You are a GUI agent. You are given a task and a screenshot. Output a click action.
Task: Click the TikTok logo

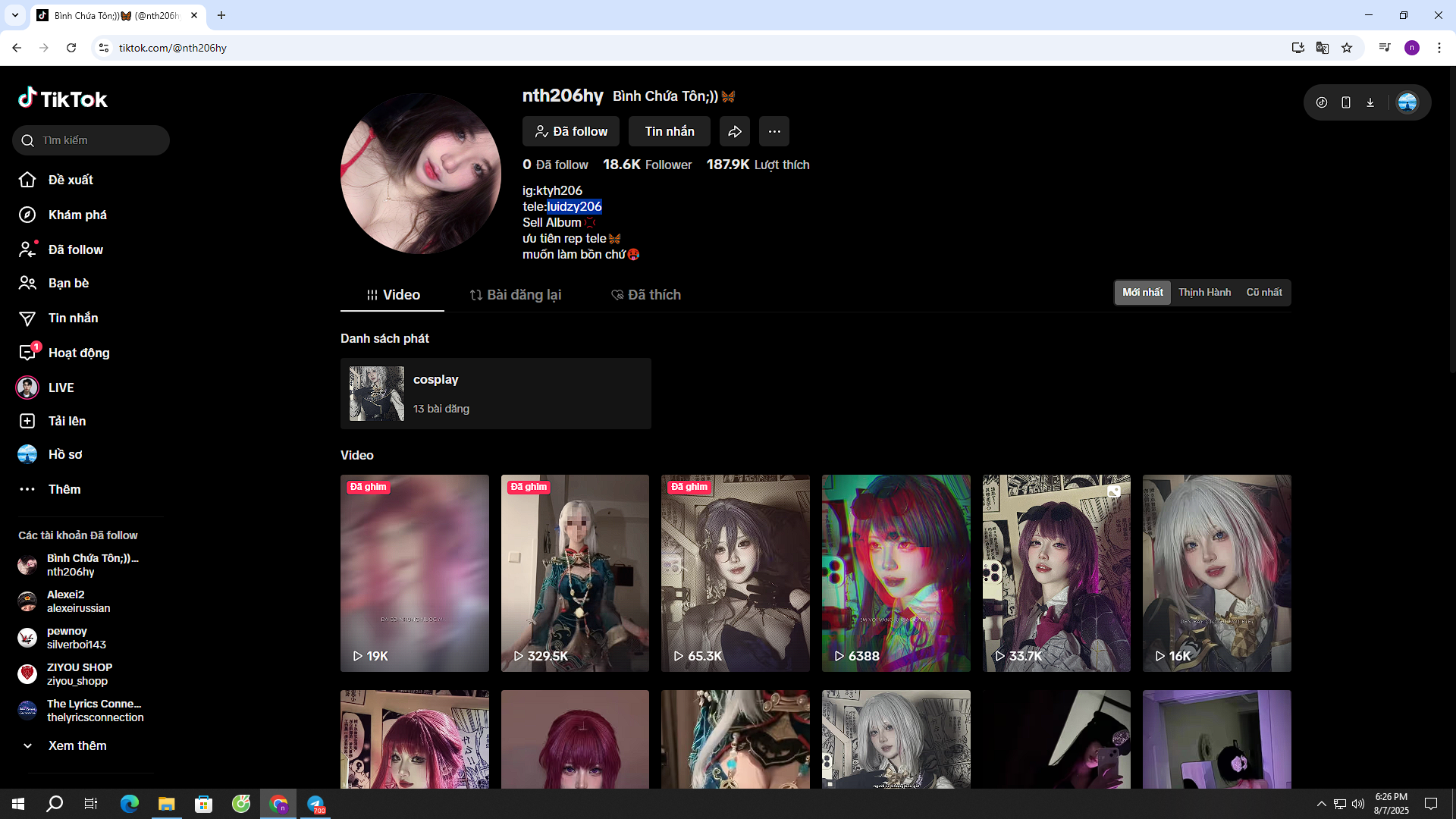[63, 99]
